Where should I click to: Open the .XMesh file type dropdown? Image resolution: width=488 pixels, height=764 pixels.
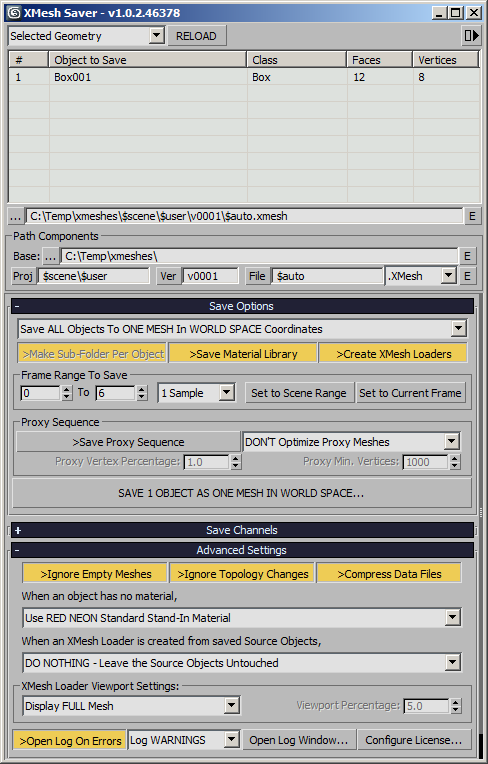coord(421,276)
